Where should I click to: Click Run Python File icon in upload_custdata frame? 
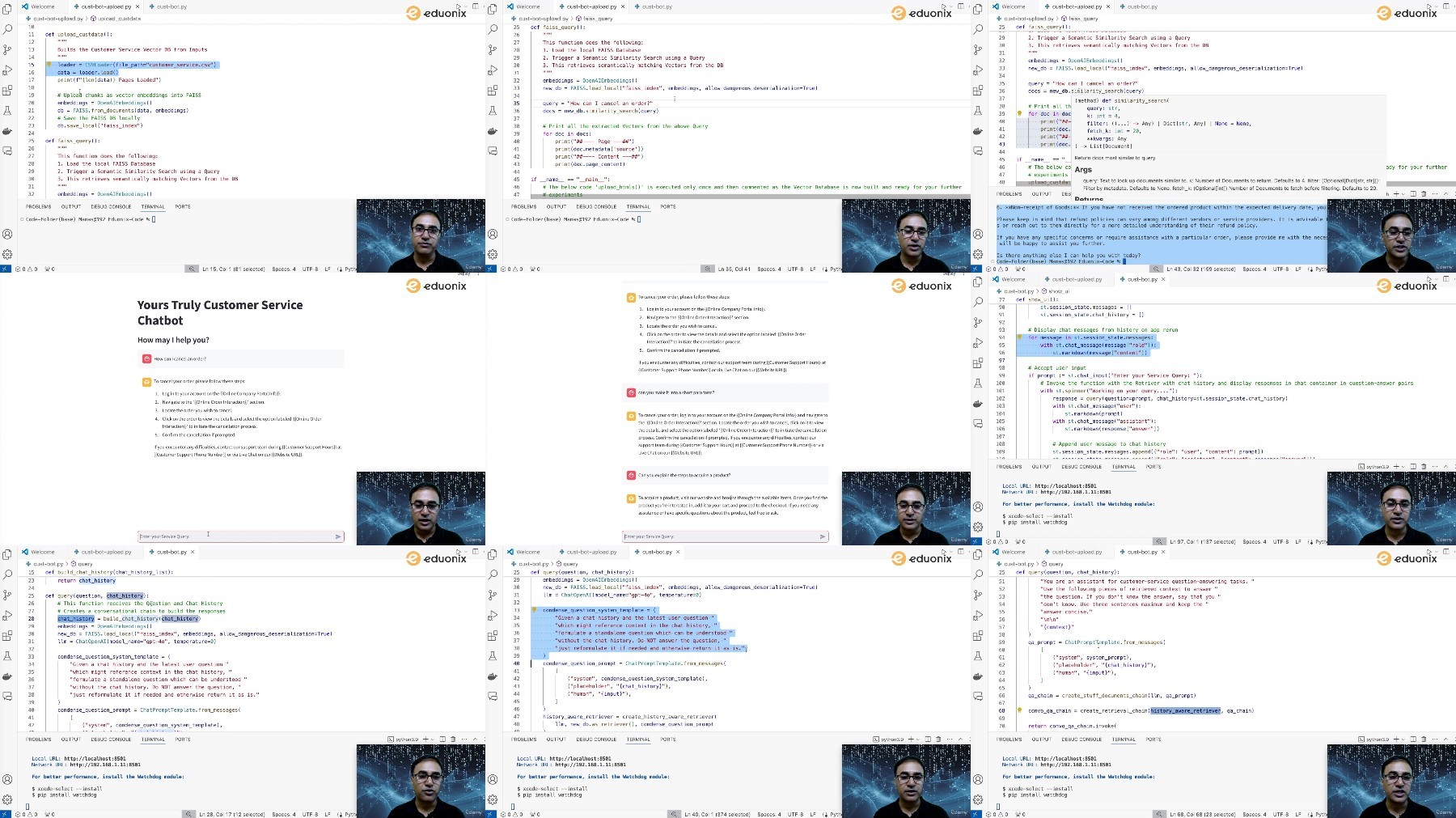click(458, 6)
